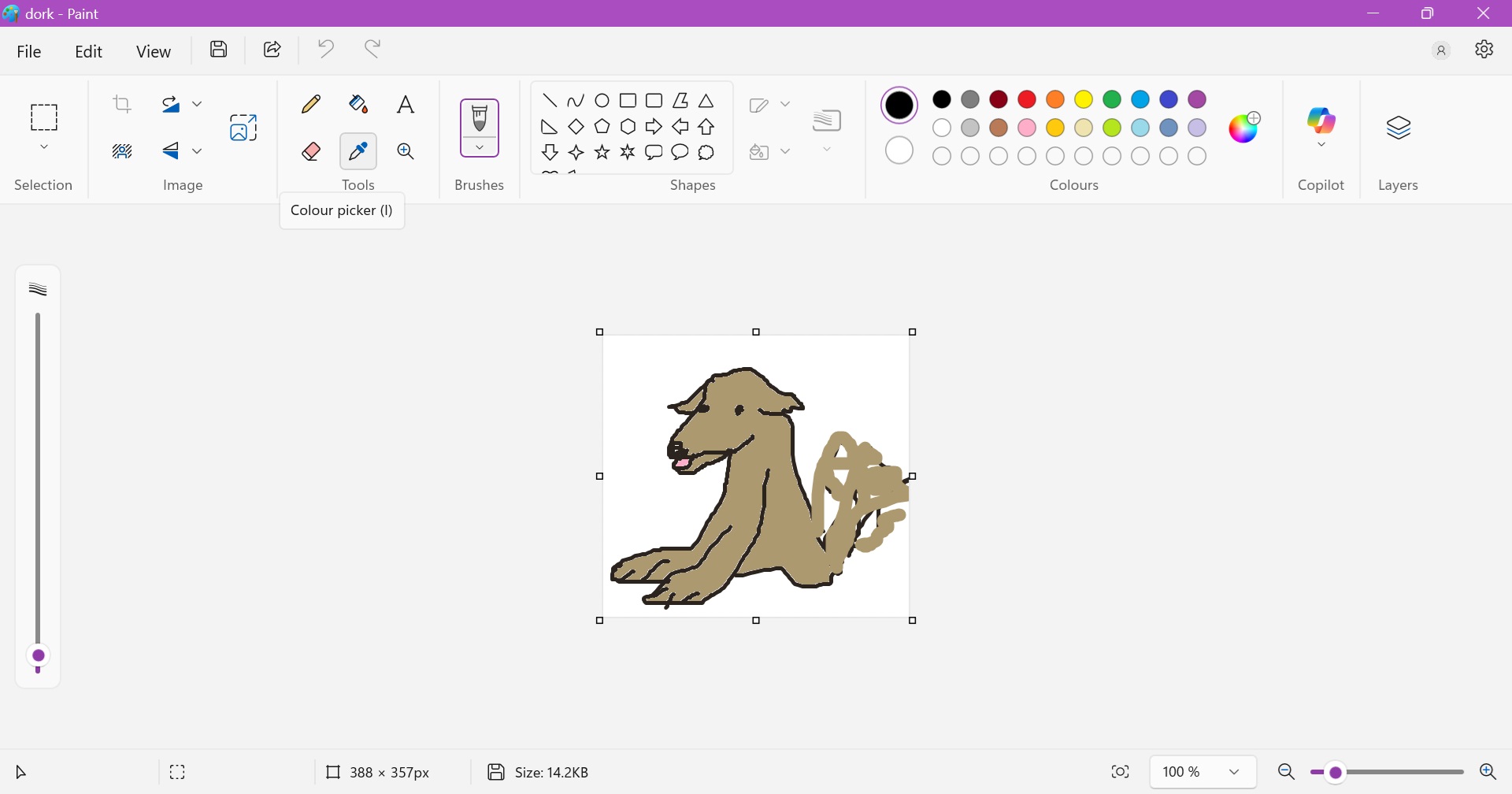Expand the line Size dropdown
1512x794 pixels.
pos(828,150)
